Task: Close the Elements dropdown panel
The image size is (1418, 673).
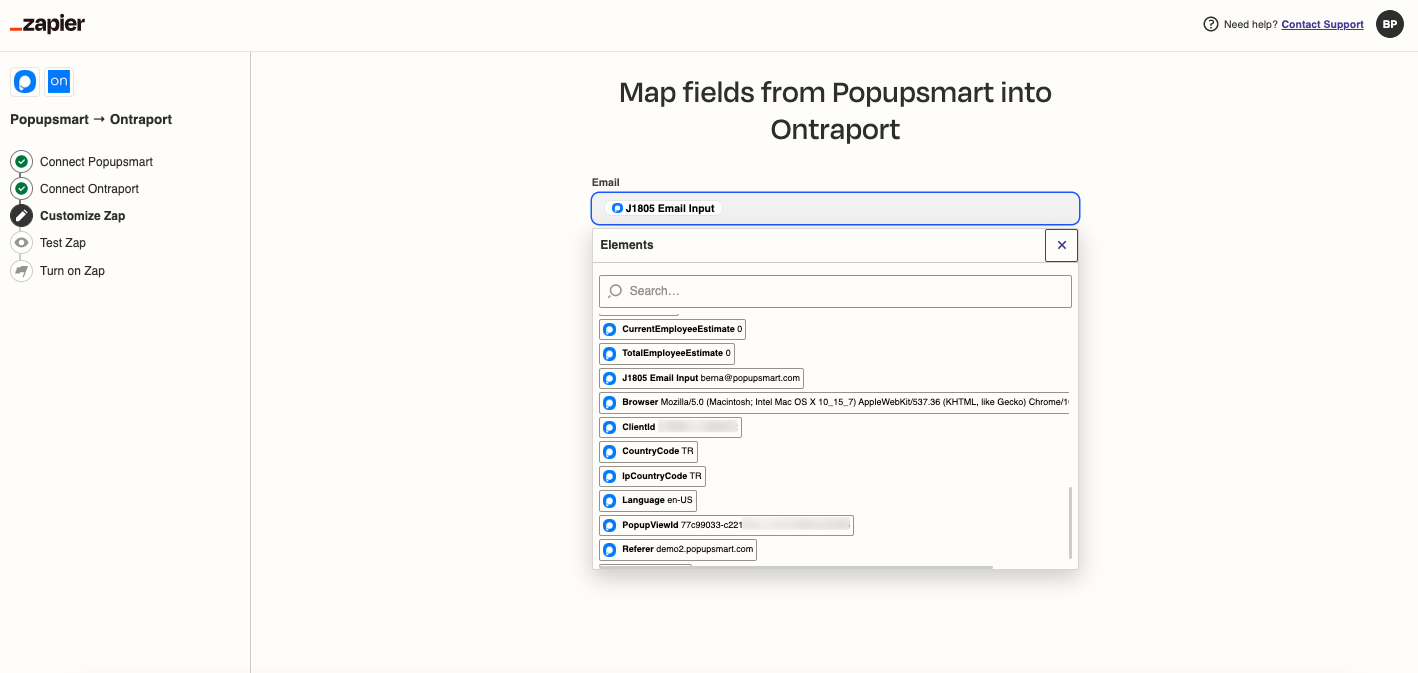Action: click(x=1061, y=245)
